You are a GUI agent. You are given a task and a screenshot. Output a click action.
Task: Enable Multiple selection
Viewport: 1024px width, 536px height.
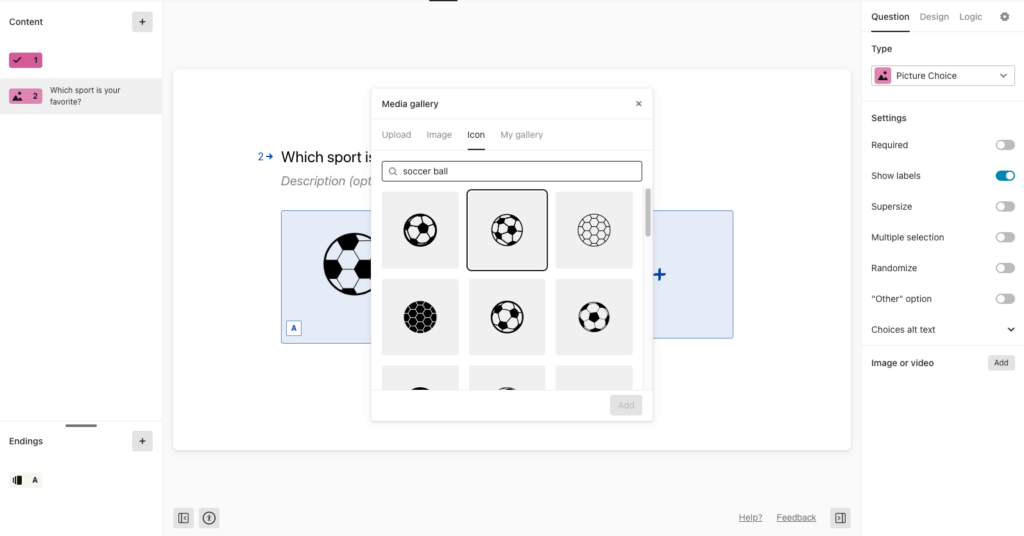(1005, 237)
